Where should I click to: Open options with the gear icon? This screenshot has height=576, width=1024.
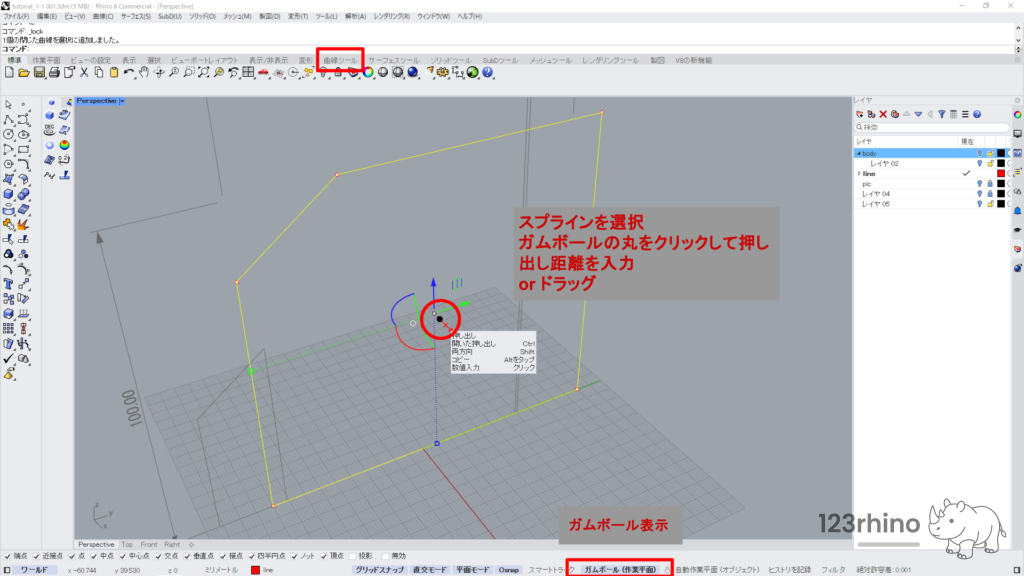(443, 72)
